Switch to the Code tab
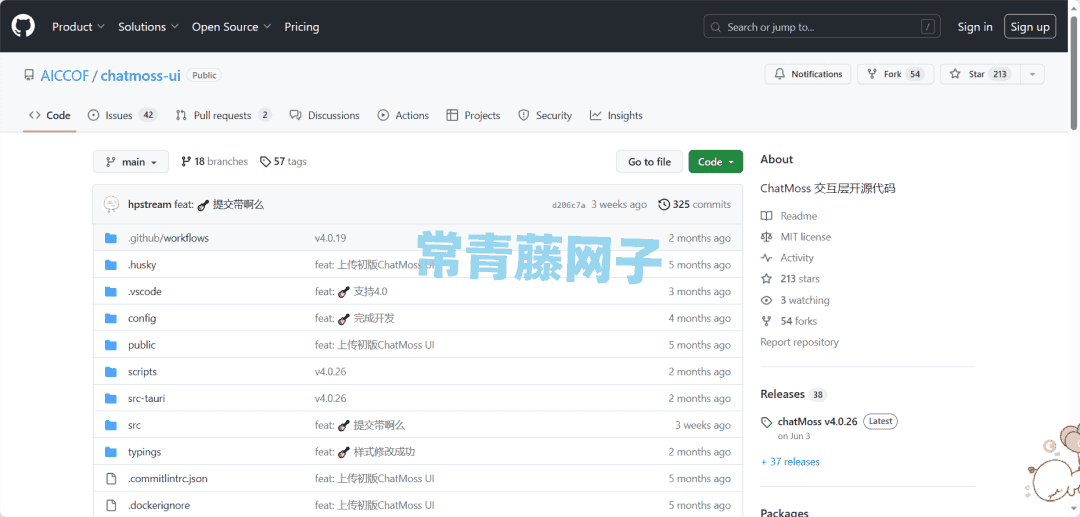The width and height of the screenshot is (1080, 517). [50, 116]
